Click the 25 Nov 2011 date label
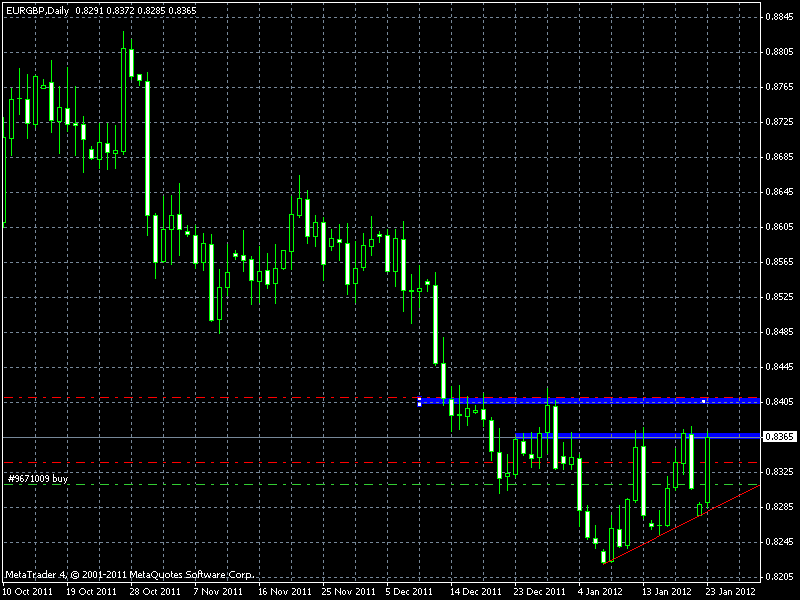Viewport: 800px width, 600px height. pyautogui.click(x=348, y=592)
